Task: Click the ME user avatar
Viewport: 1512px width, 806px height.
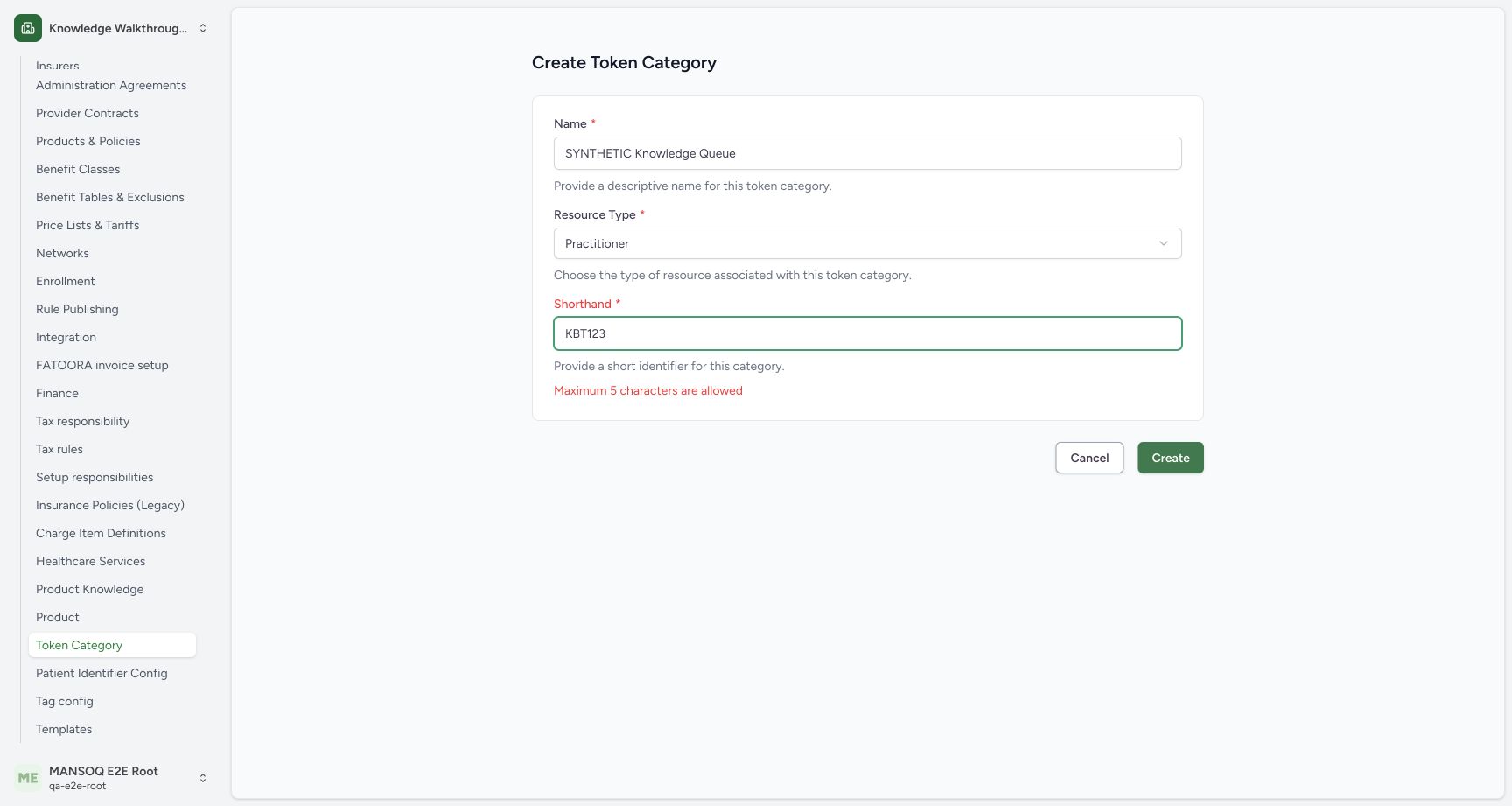Action: 28,777
